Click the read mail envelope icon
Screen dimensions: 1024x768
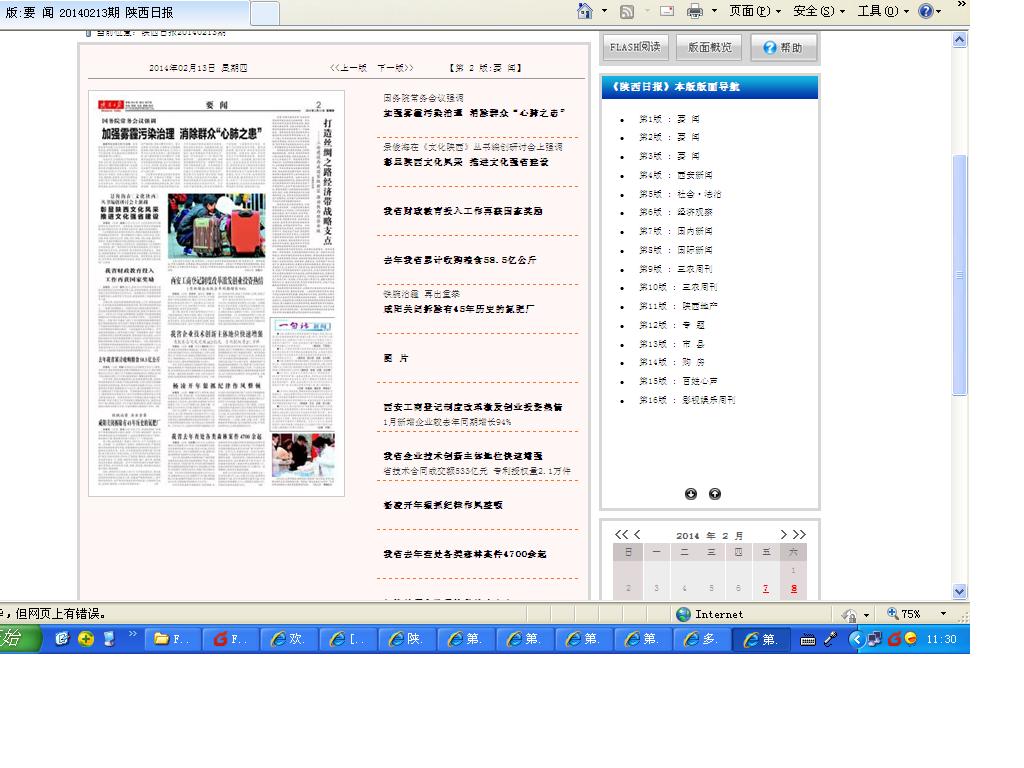click(x=665, y=11)
